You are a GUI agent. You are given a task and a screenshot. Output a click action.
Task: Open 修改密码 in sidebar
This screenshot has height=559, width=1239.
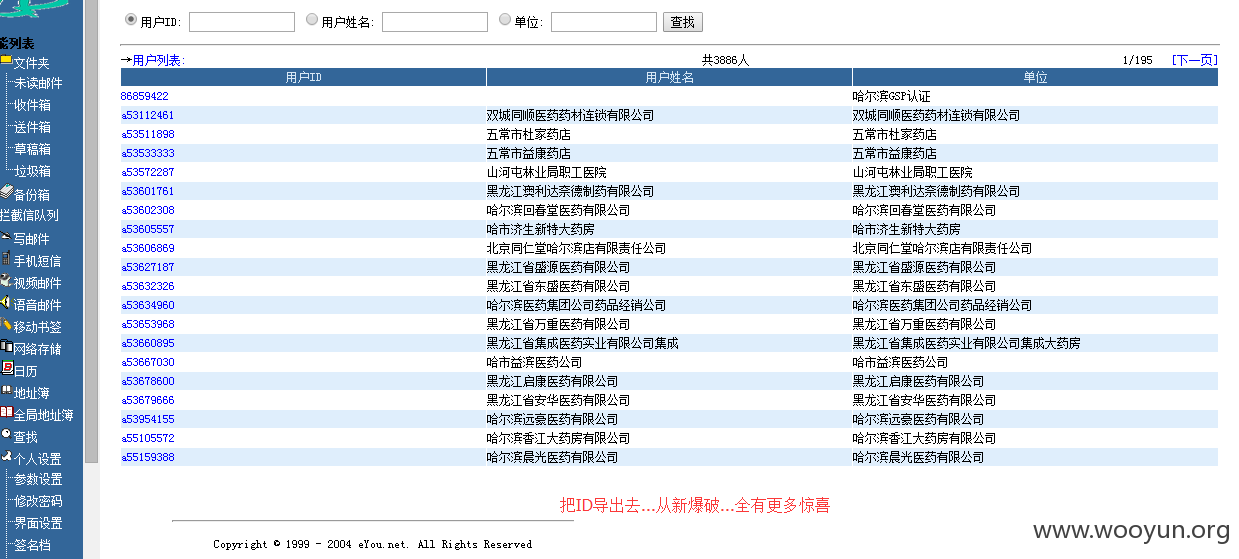click(38, 501)
